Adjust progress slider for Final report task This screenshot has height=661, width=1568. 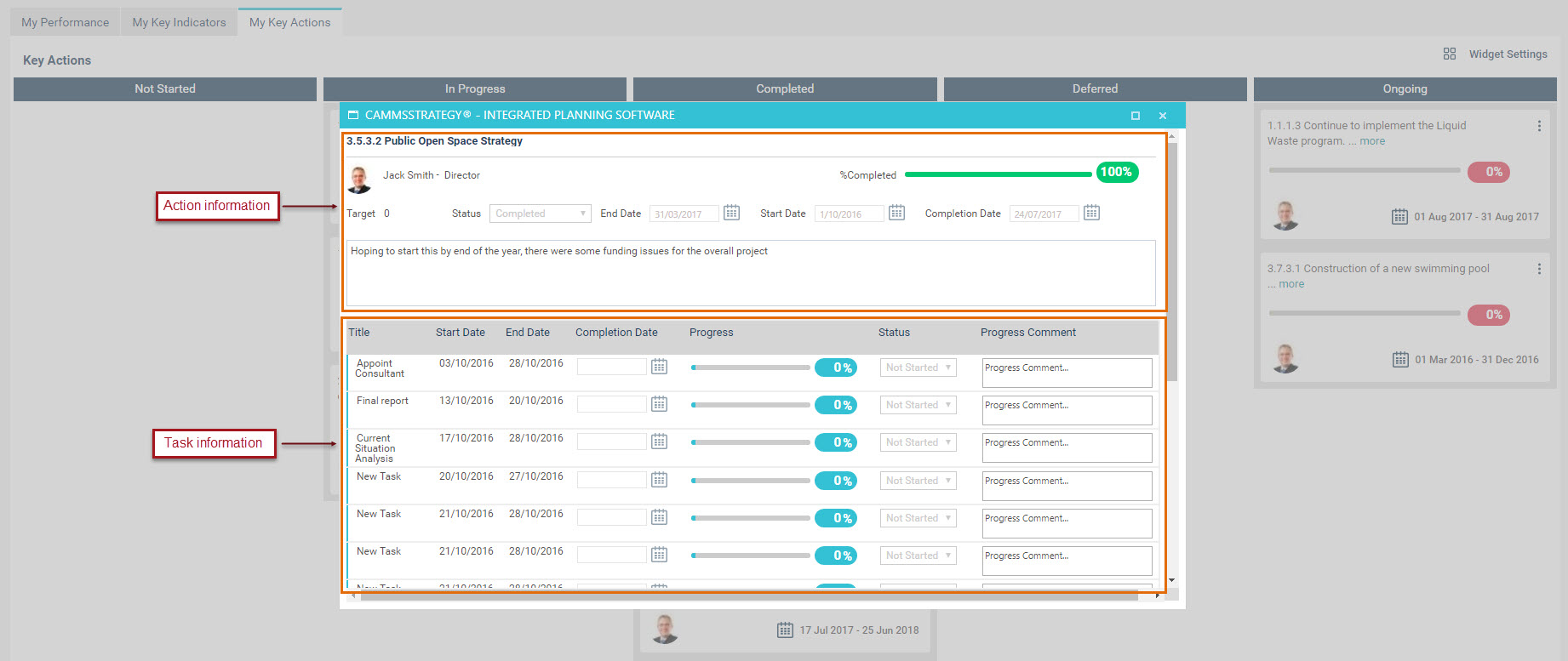pyautogui.click(x=752, y=405)
